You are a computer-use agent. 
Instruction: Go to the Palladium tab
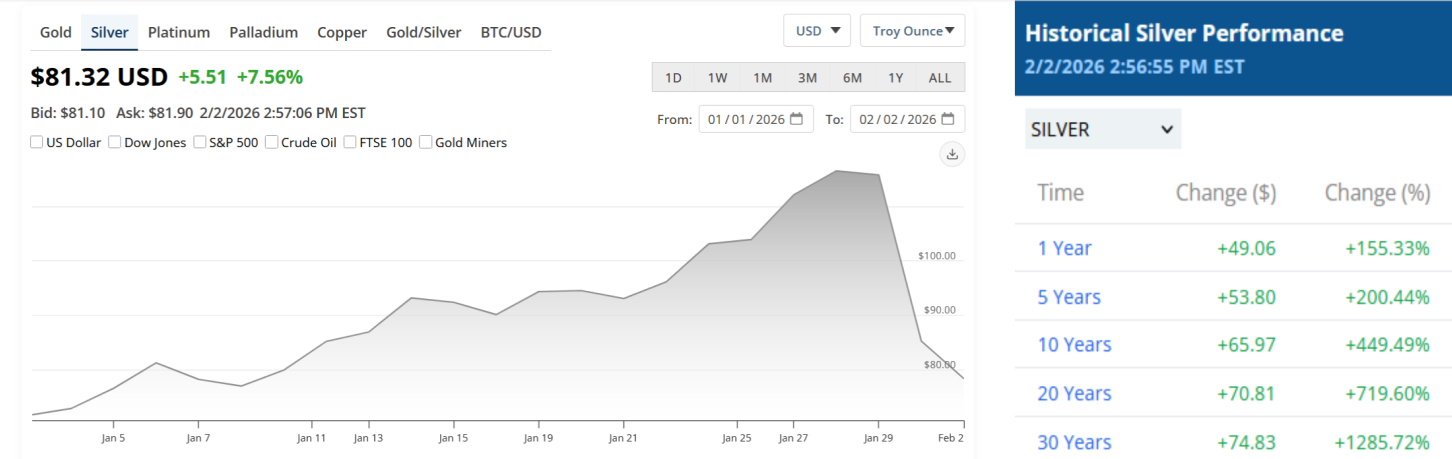[264, 32]
